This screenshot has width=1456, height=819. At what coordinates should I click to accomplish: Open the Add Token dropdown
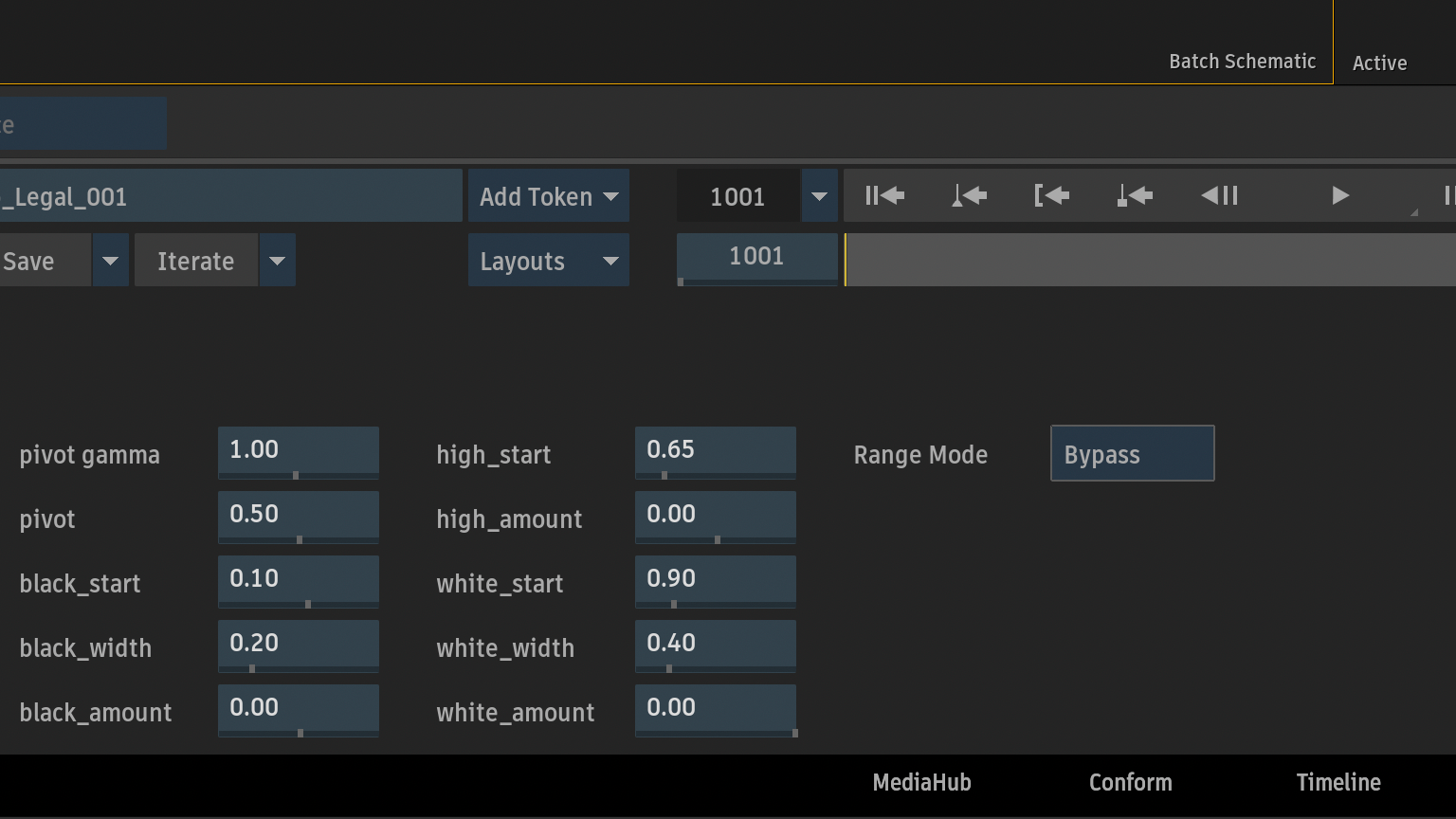click(x=549, y=195)
